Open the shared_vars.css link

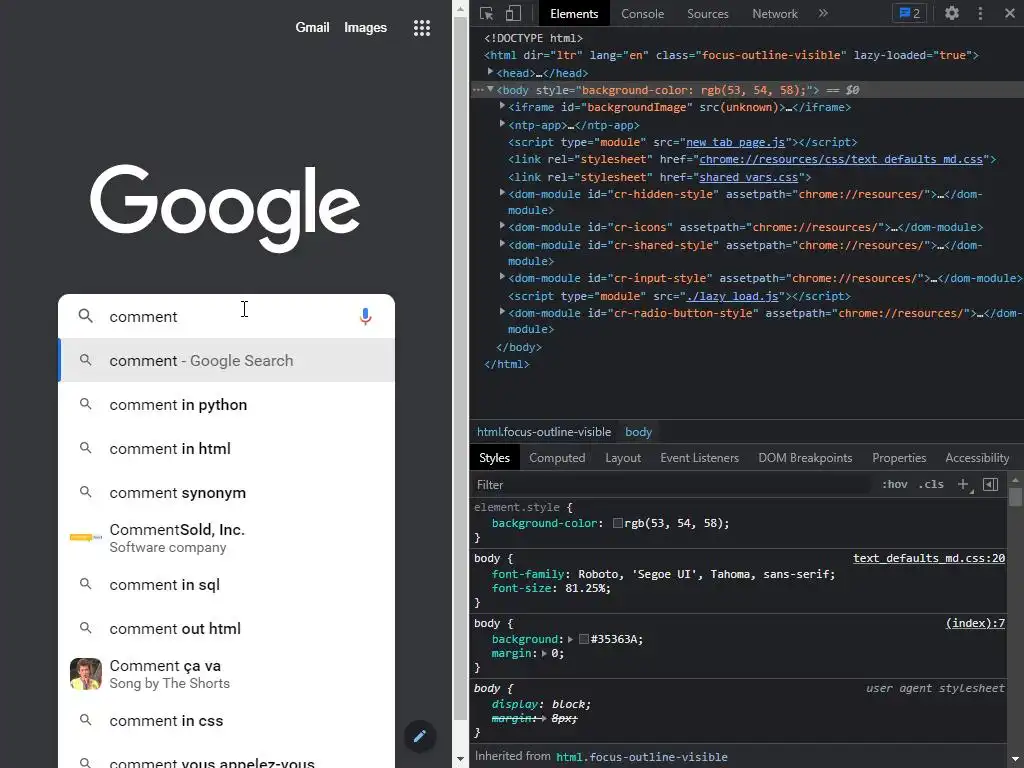tap(748, 177)
